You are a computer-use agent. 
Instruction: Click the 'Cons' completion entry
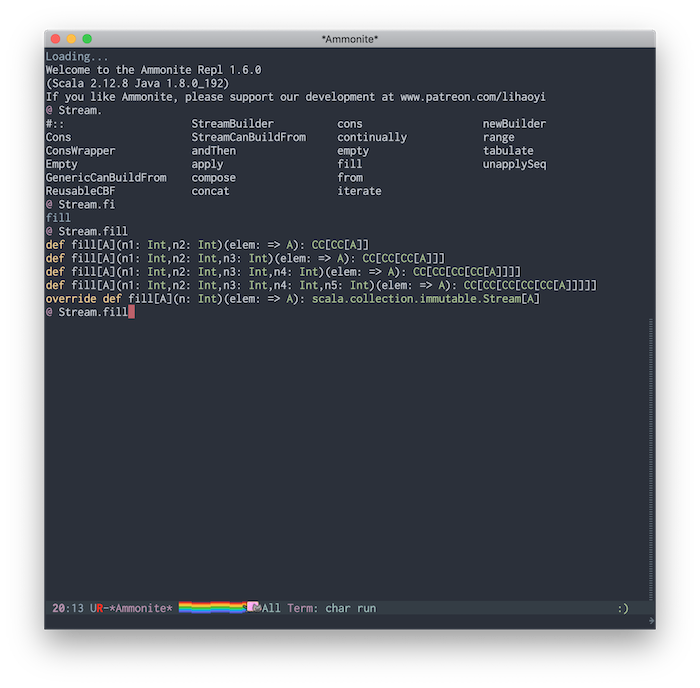coord(58,137)
